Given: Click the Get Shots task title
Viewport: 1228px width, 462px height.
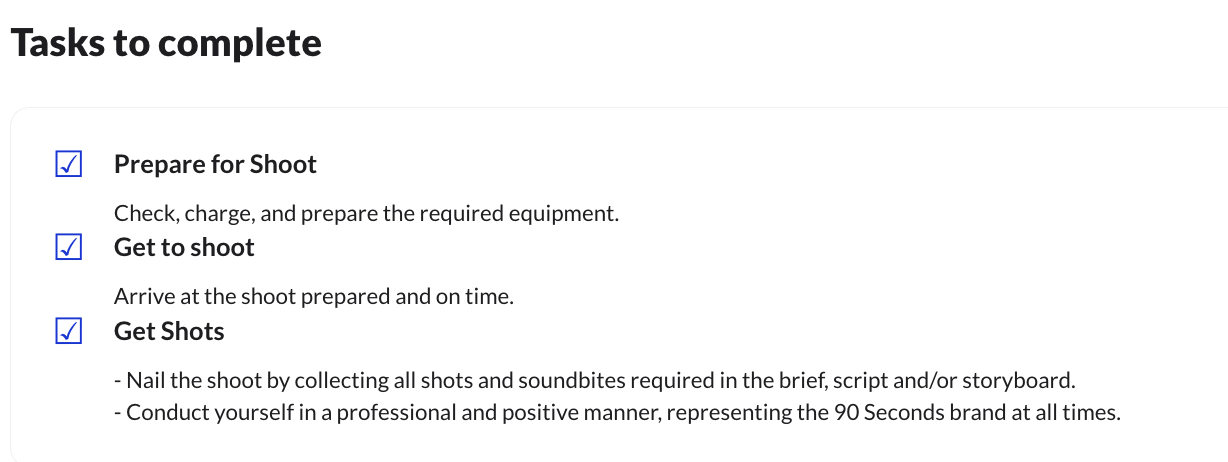Looking at the screenshot, I should [169, 332].
